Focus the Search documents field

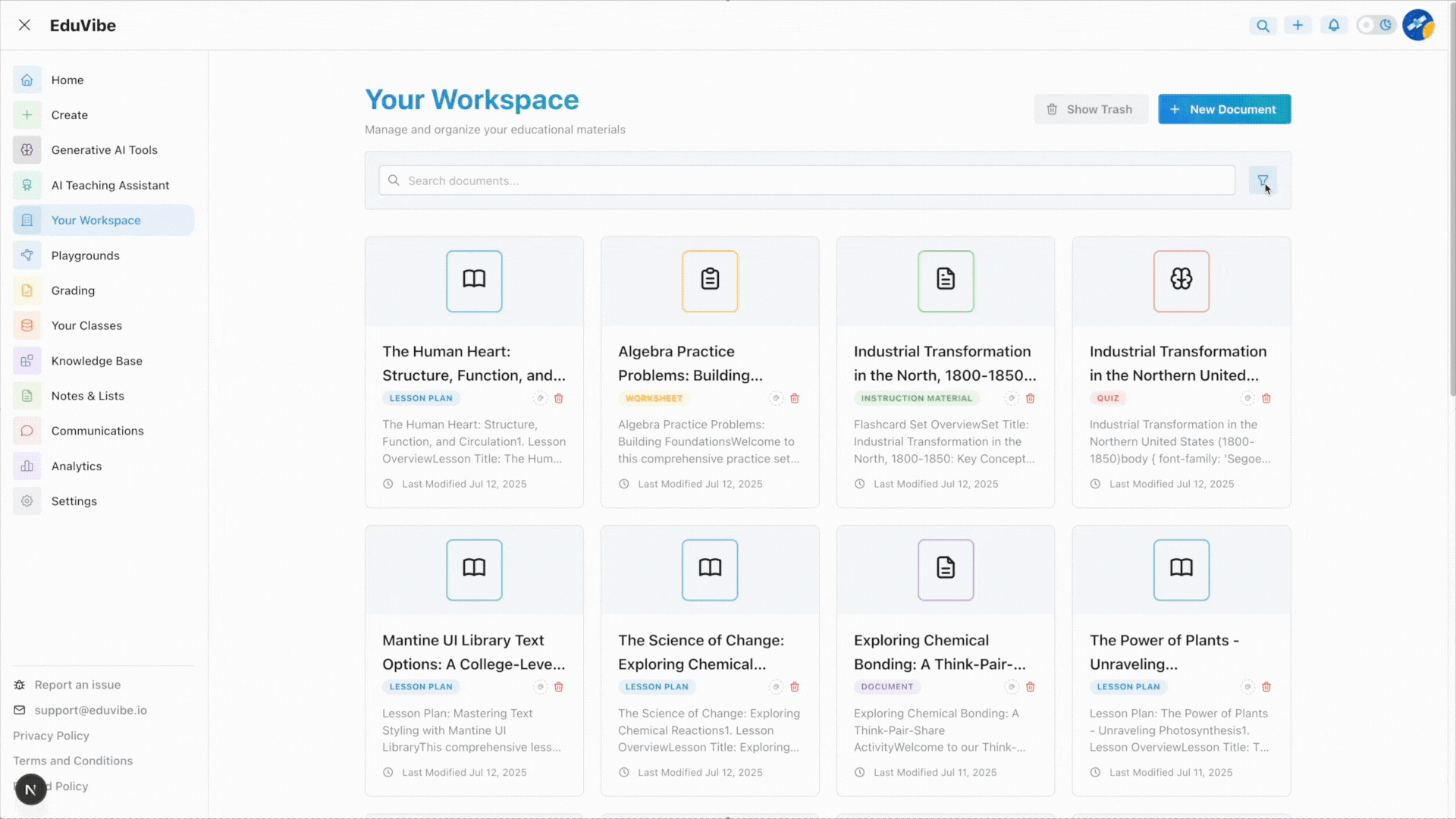pyautogui.click(x=807, y=180)
